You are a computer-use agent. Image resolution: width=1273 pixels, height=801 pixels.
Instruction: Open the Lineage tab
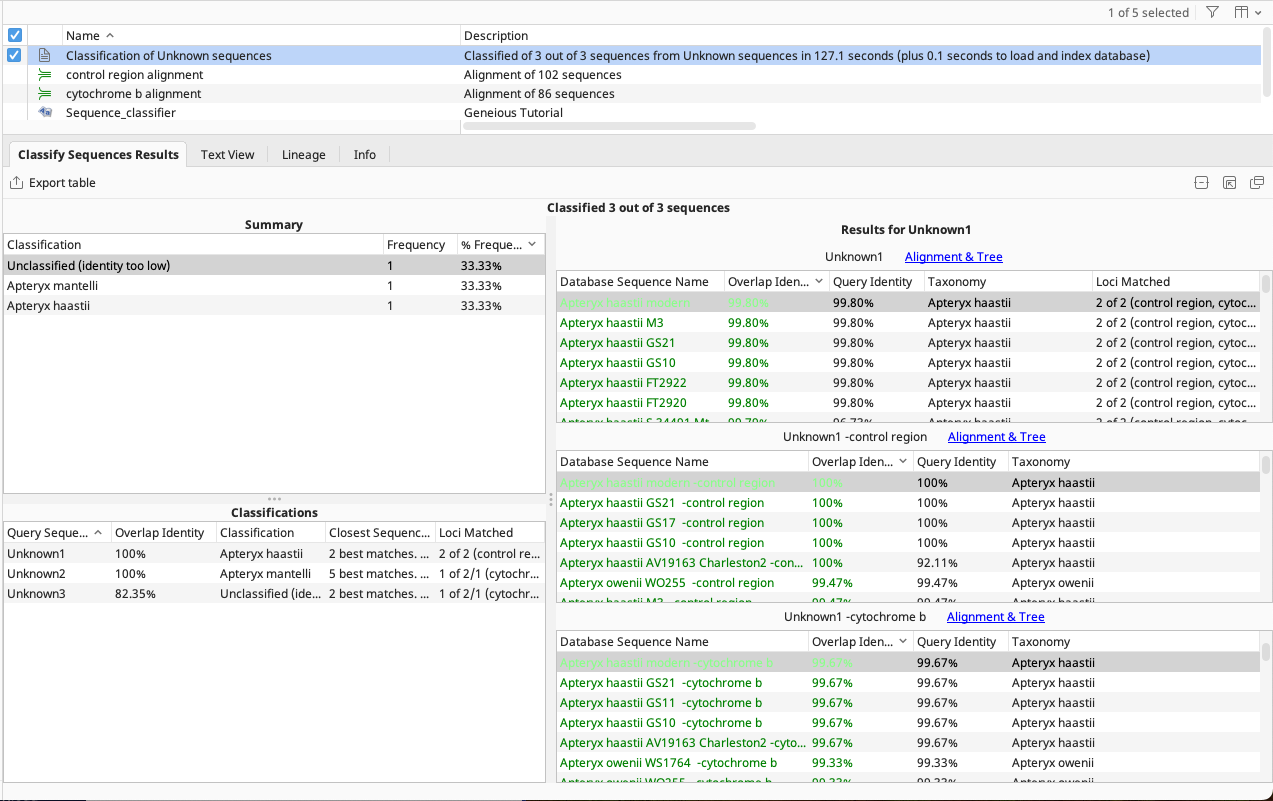303,155
